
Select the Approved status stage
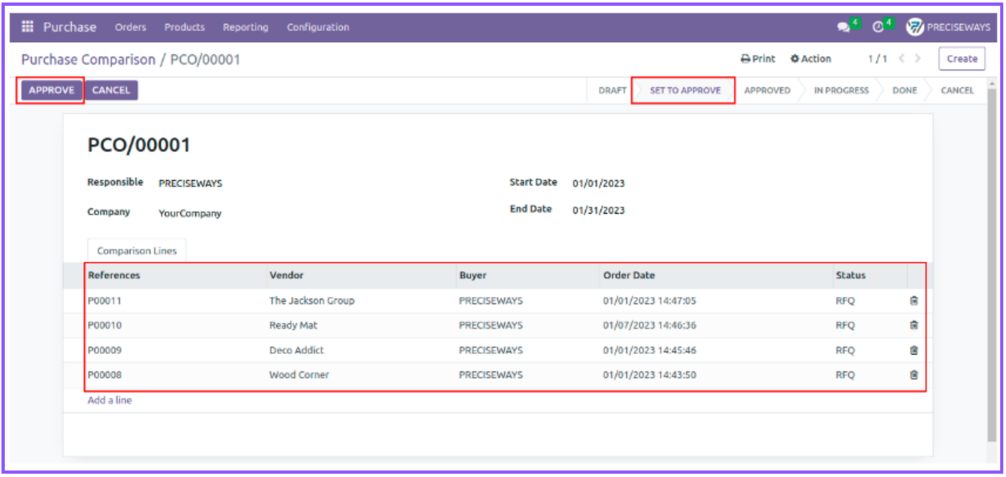[x=767, y=90]
